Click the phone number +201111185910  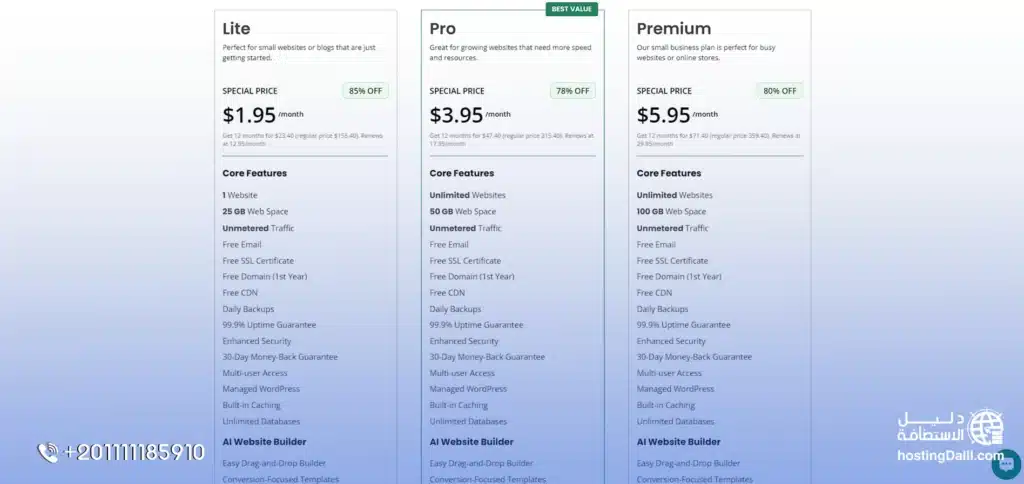point(134,453)
